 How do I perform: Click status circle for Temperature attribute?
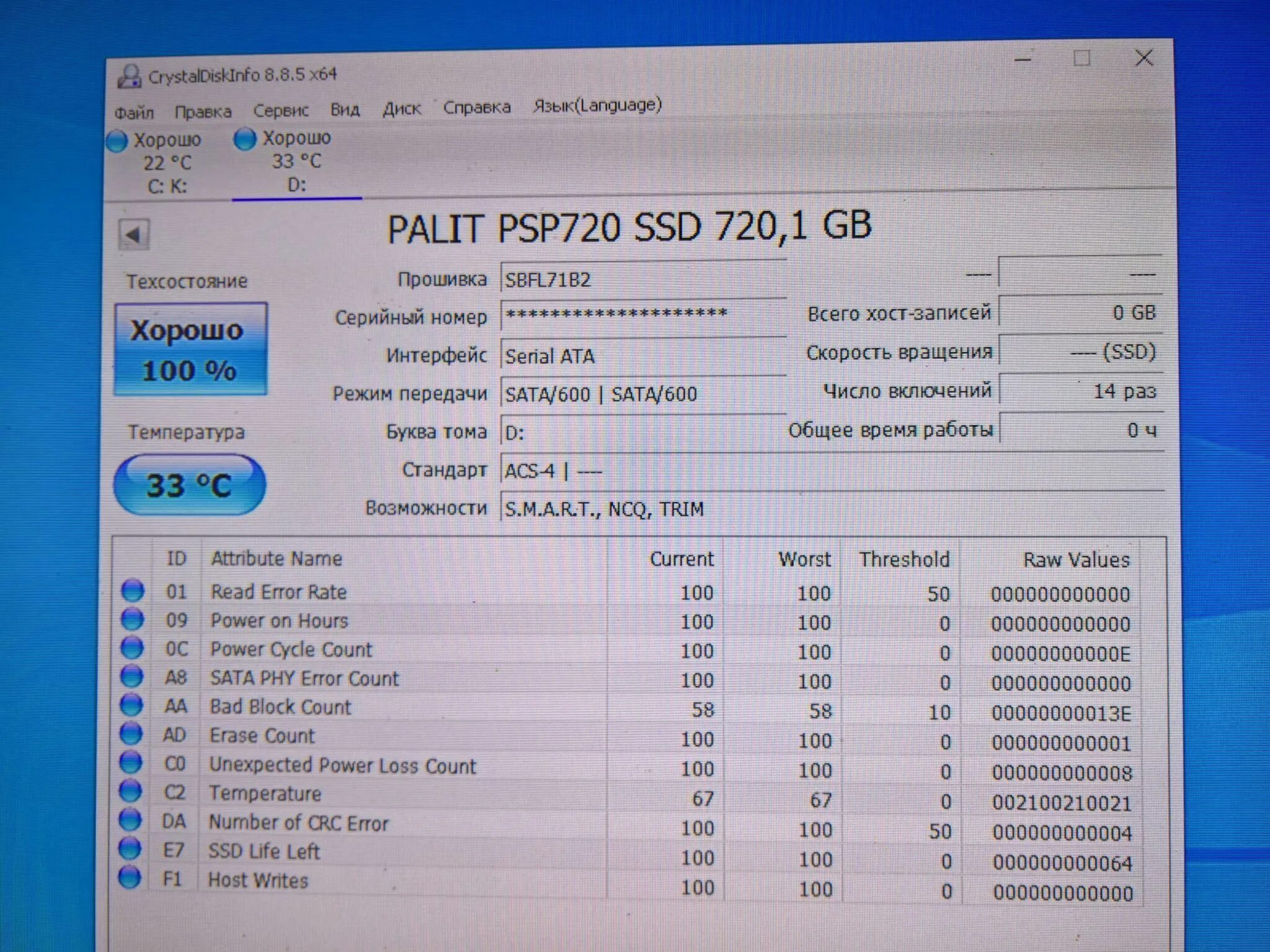click(130, 791)
